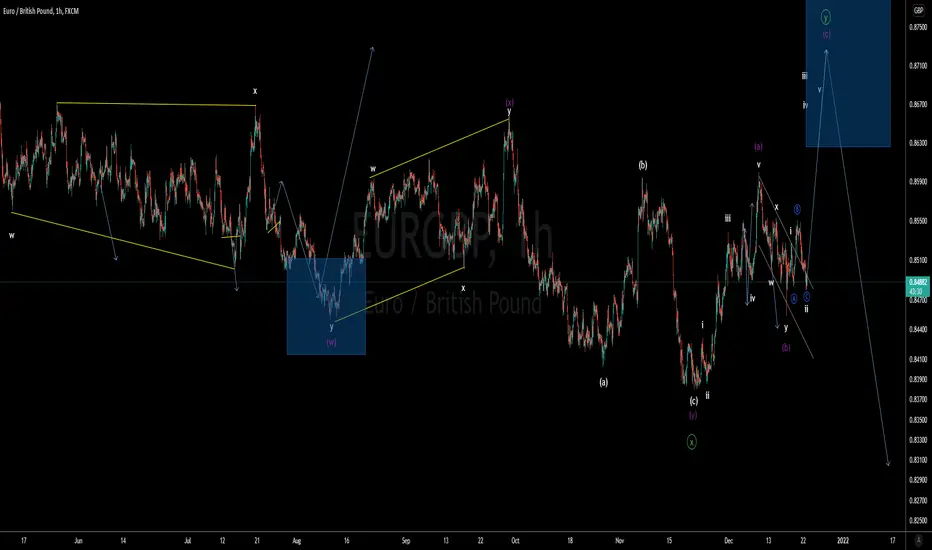
Task: Select the green circled y wave label
Action: pyautogui.click(x=826, y=17)
